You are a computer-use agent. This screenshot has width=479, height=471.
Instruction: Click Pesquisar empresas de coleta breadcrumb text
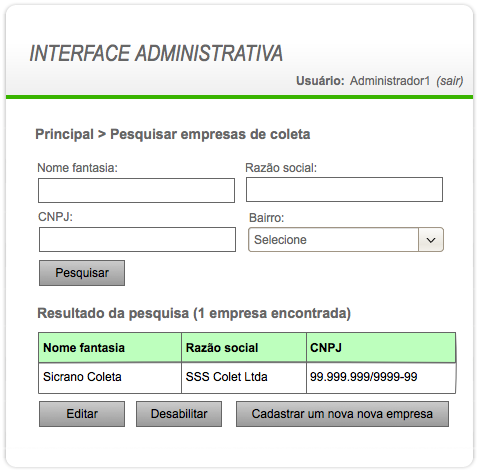[210, 134]
